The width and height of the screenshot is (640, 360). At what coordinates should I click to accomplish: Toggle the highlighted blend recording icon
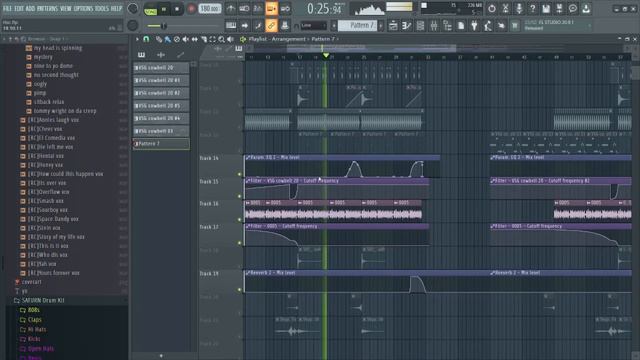click(x=271, y=9)
